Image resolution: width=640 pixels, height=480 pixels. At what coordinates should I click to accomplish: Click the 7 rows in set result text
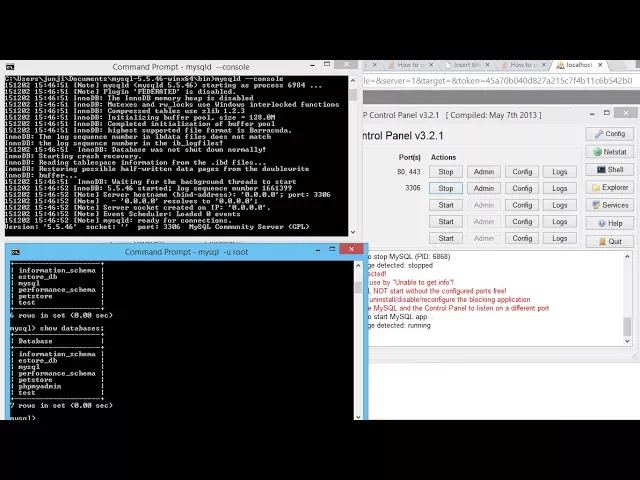[61, 405]
